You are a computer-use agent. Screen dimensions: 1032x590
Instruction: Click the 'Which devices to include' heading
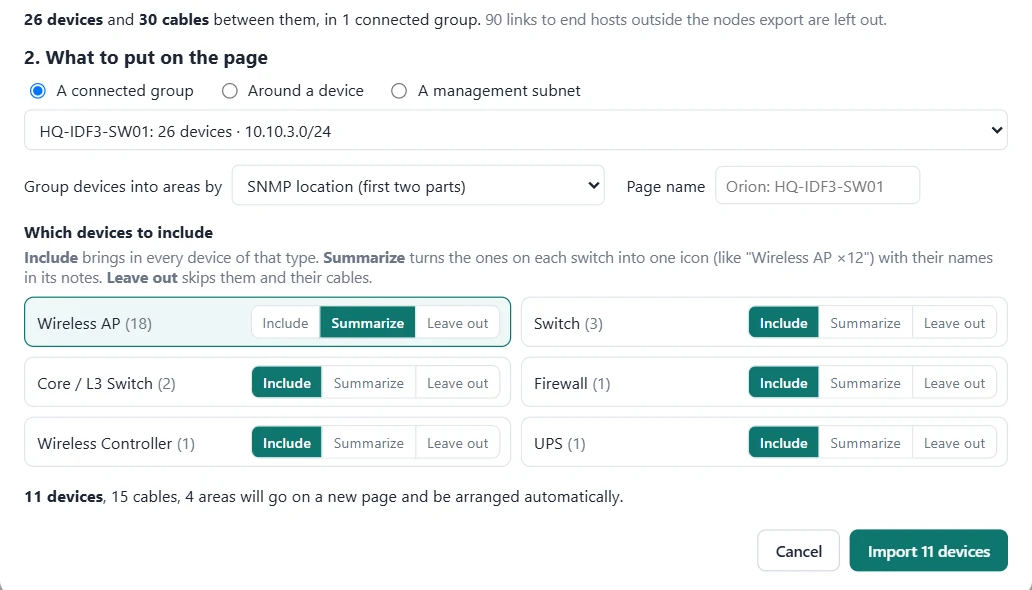coord(118,232)
